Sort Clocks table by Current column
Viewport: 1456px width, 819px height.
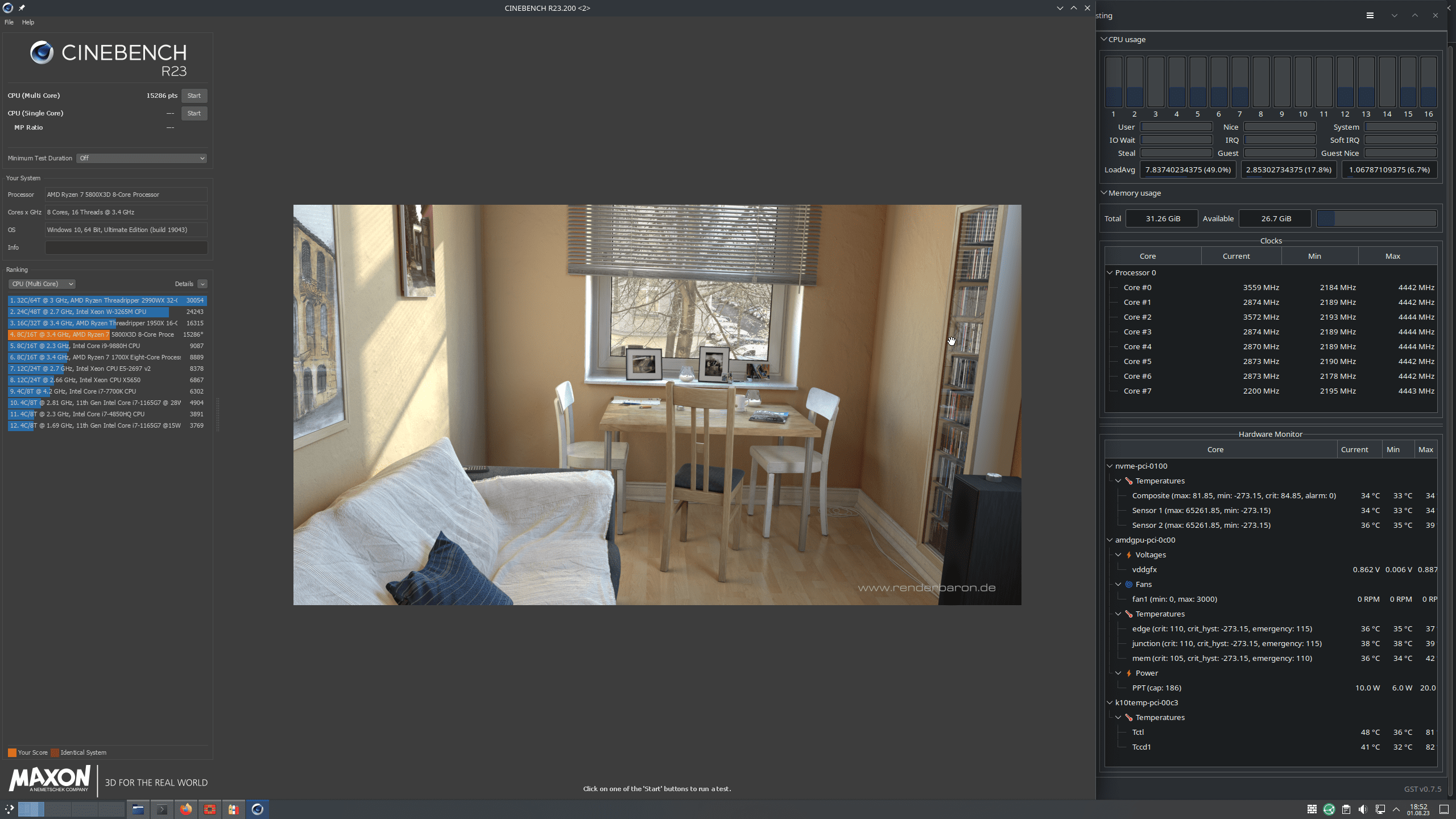tap(1241, 256)
